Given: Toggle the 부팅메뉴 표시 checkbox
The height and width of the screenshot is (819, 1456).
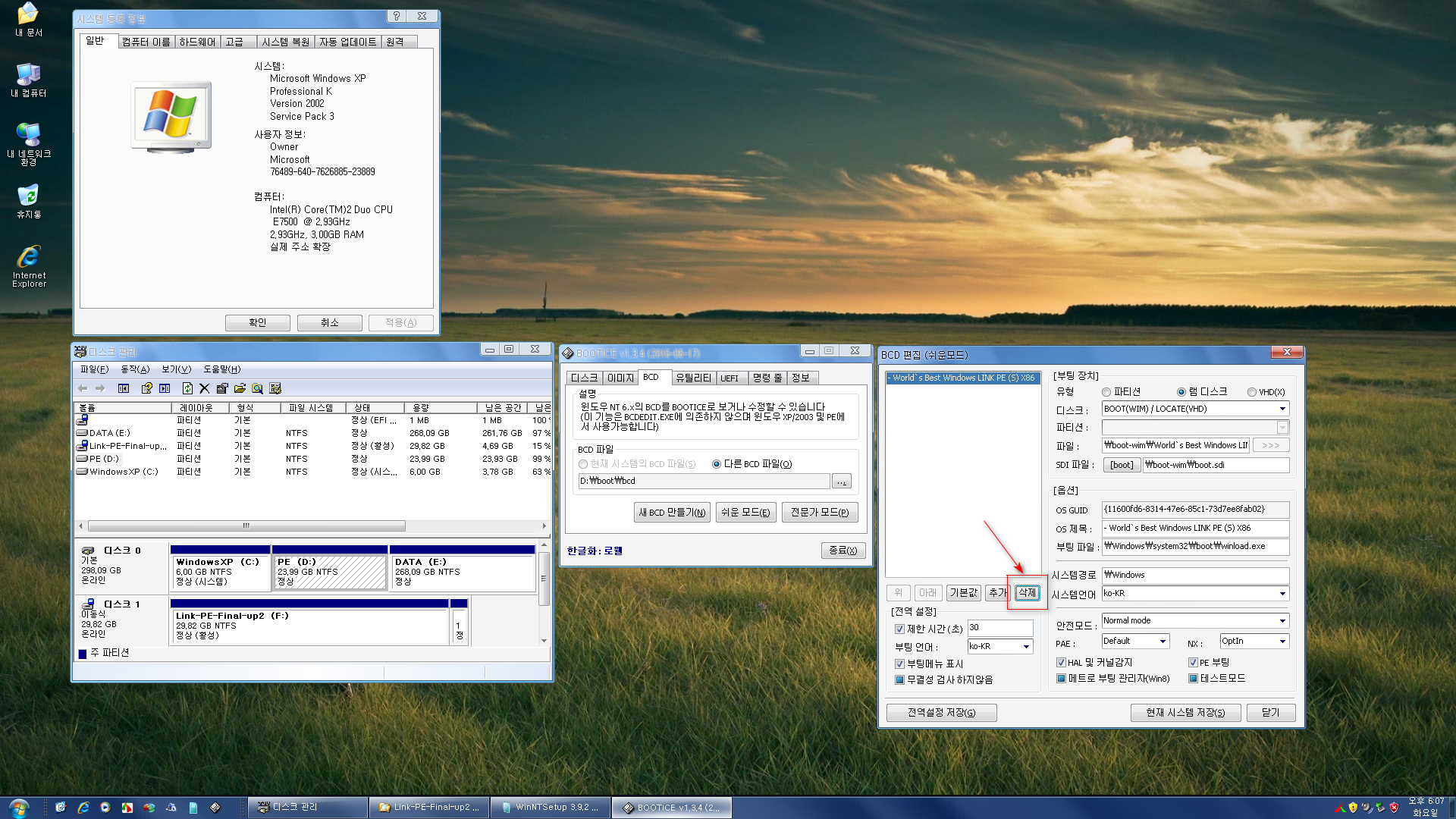Looking at the screenshot, I should [x=899, y=664].
